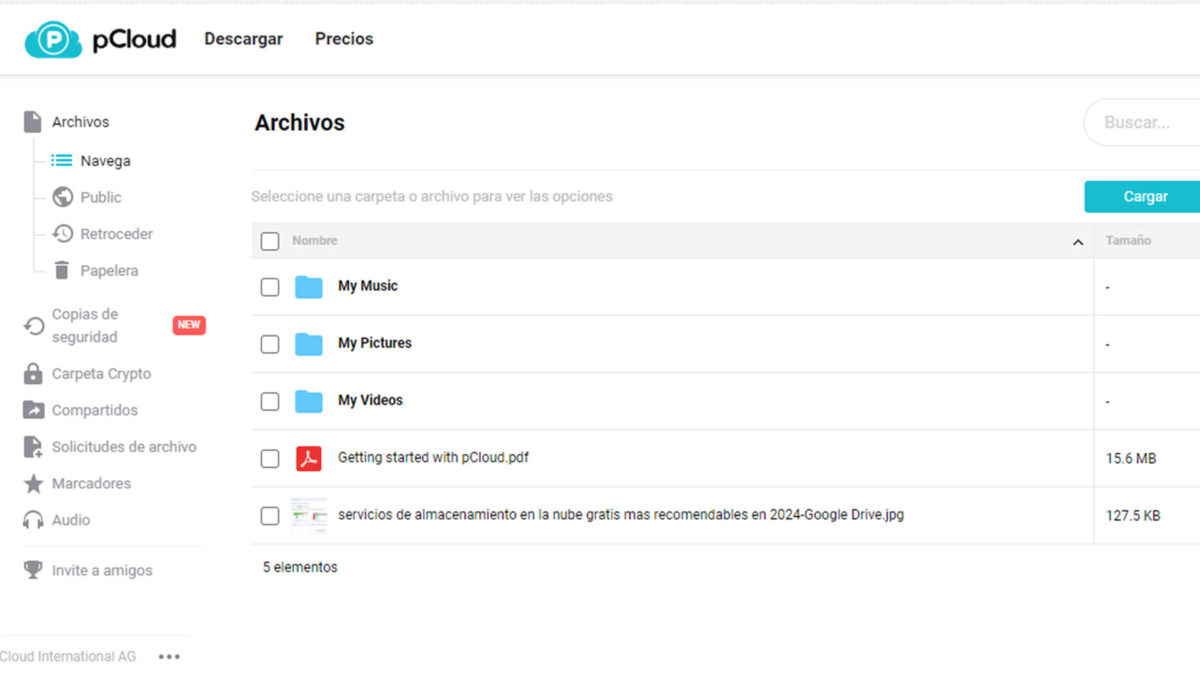Click the pCloud logo icon
Viewport: 1200px width, 675px height.
tap(53, 39)
